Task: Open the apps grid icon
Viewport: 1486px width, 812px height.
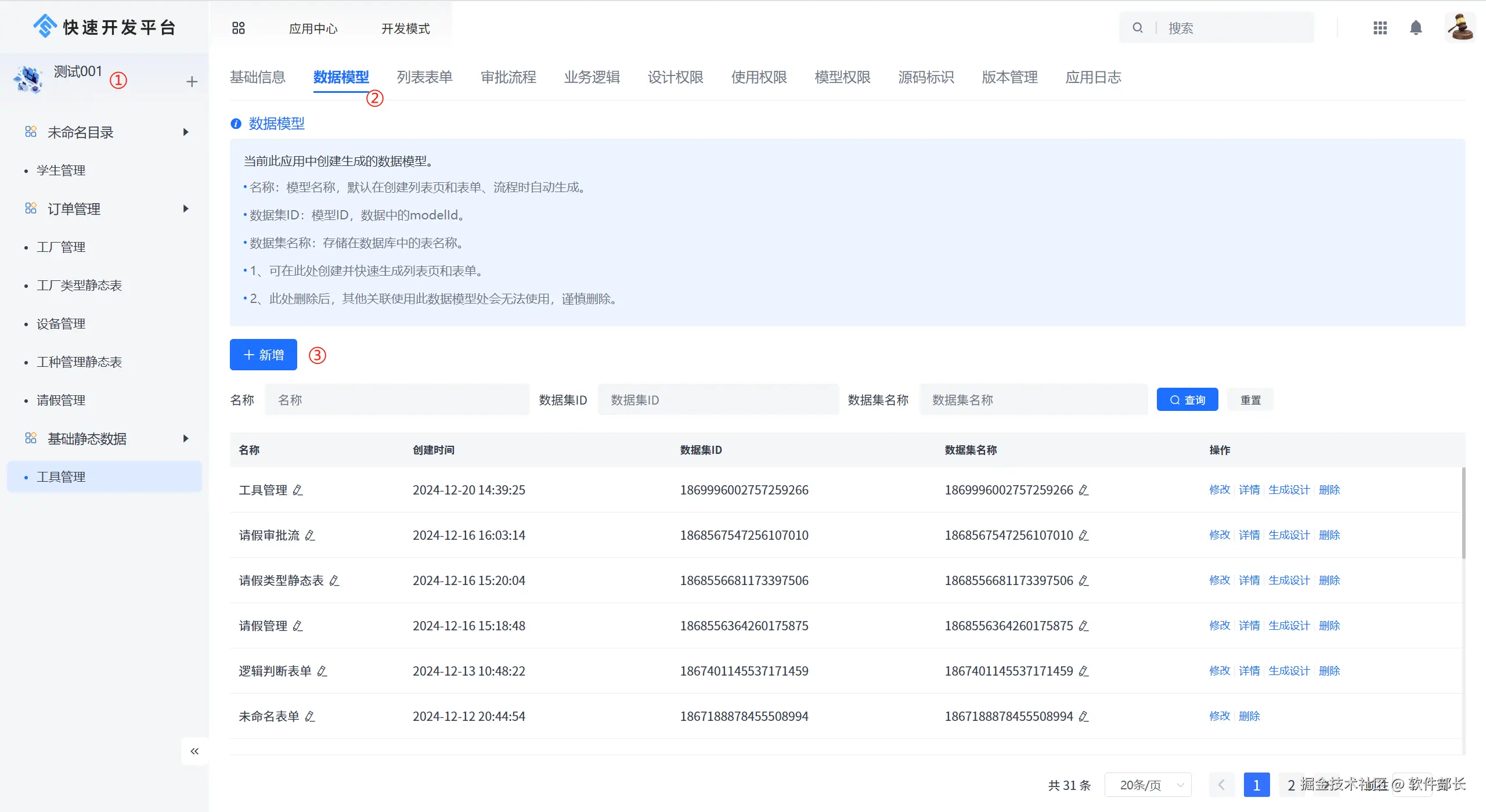Action: tap(1380, 28)
